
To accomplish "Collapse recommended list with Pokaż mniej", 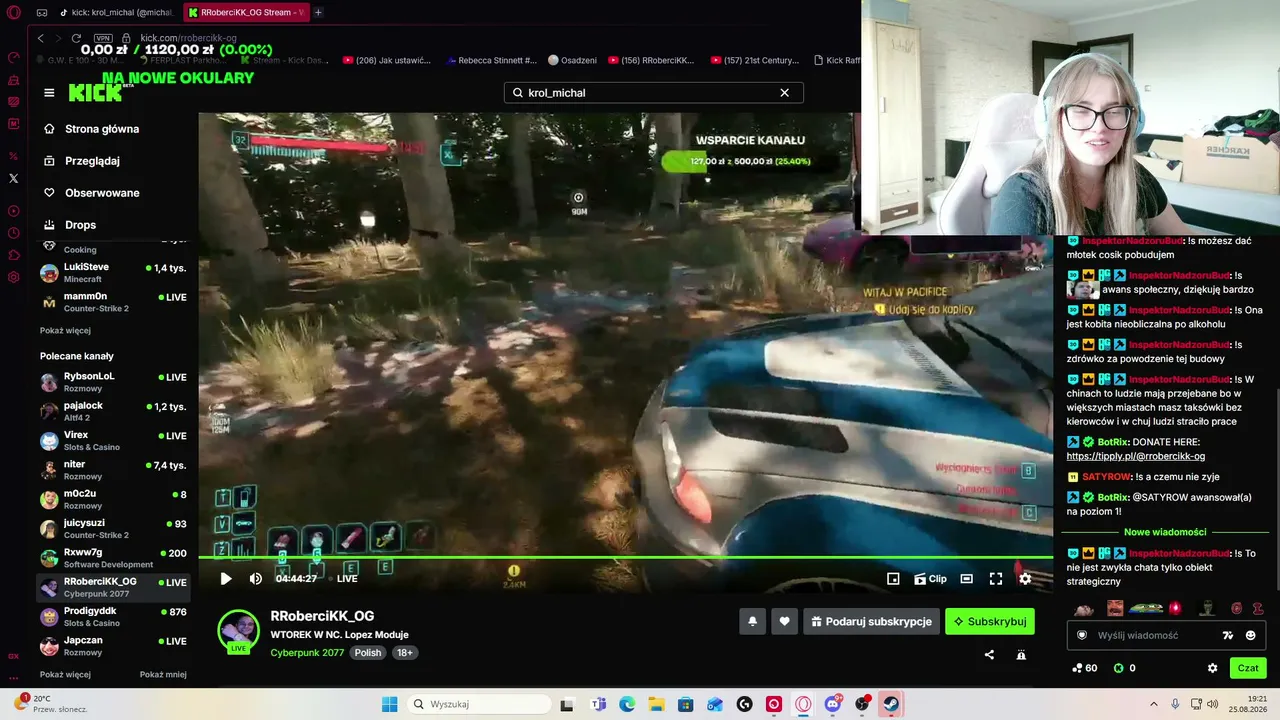I will click(163, 674).
